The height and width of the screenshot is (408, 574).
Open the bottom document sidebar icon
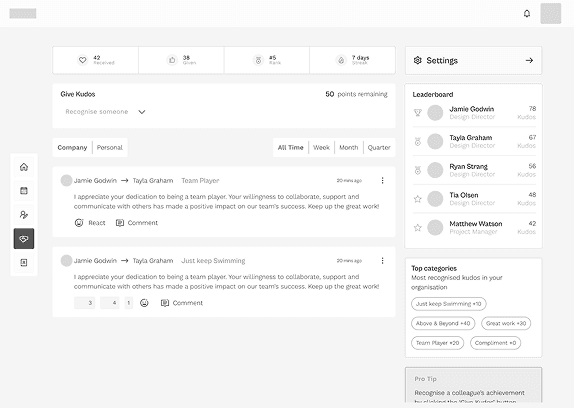click(x=24, y=262)
